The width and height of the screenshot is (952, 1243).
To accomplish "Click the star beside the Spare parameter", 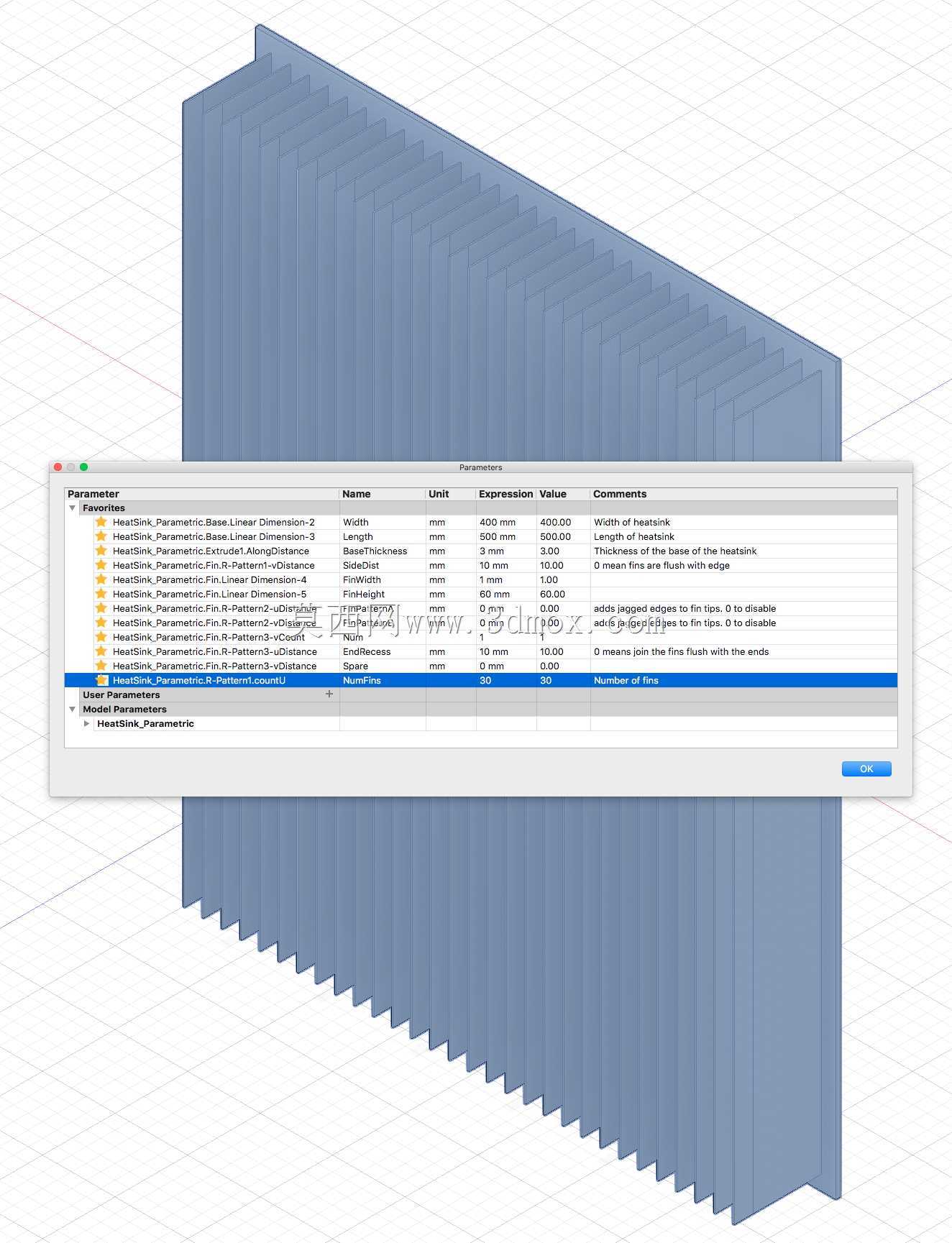I will (101, 666).
